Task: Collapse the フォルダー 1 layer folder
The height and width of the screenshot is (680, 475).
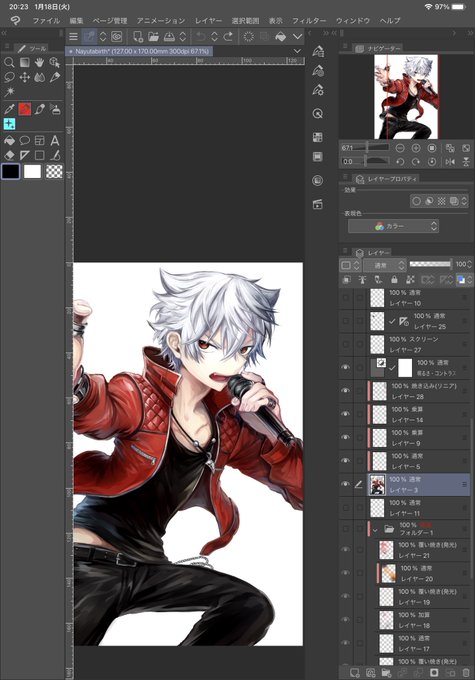Action: (376, 530)
